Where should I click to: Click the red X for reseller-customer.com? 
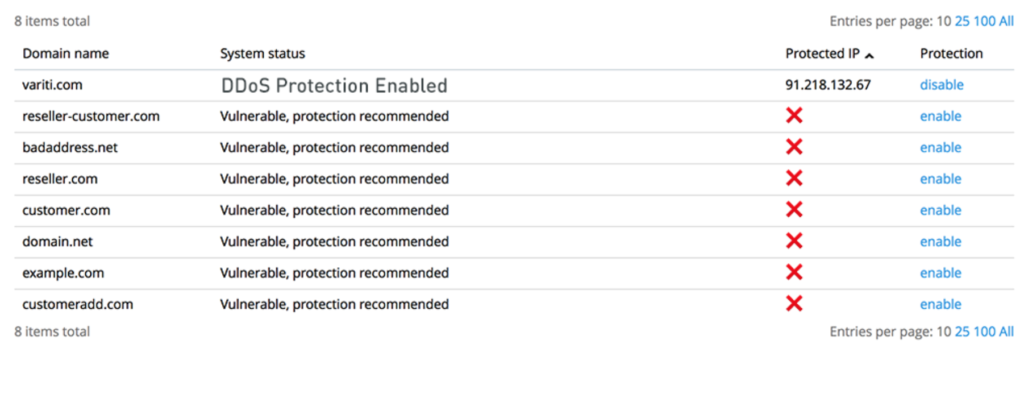(x=794, y=116)
